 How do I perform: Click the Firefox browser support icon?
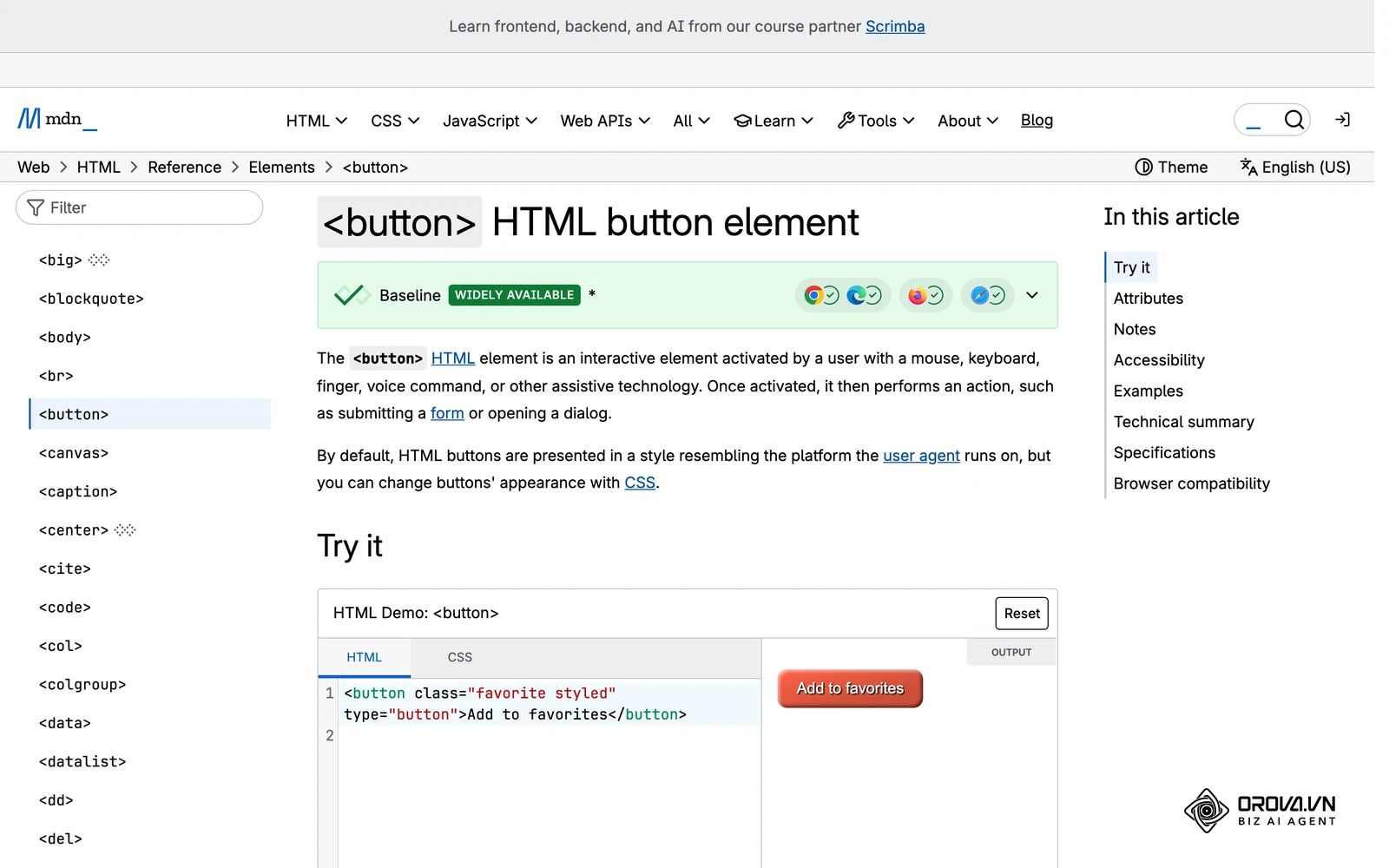pos(917,295)
